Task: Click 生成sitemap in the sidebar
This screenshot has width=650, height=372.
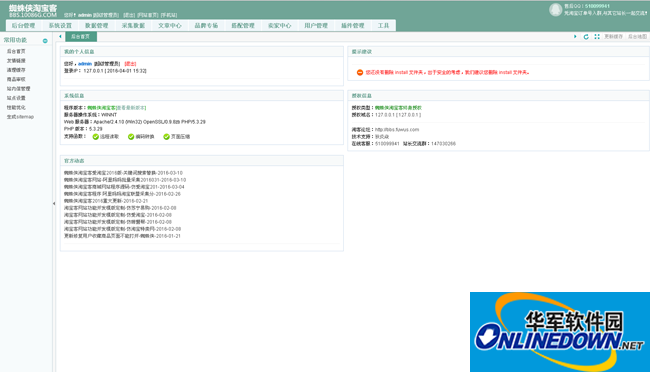Action: (x=20, y=117)
